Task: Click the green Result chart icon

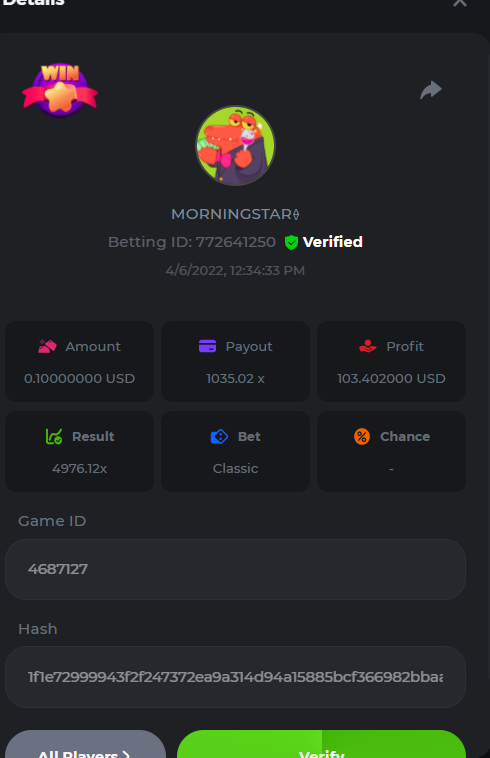Action: 54,437
